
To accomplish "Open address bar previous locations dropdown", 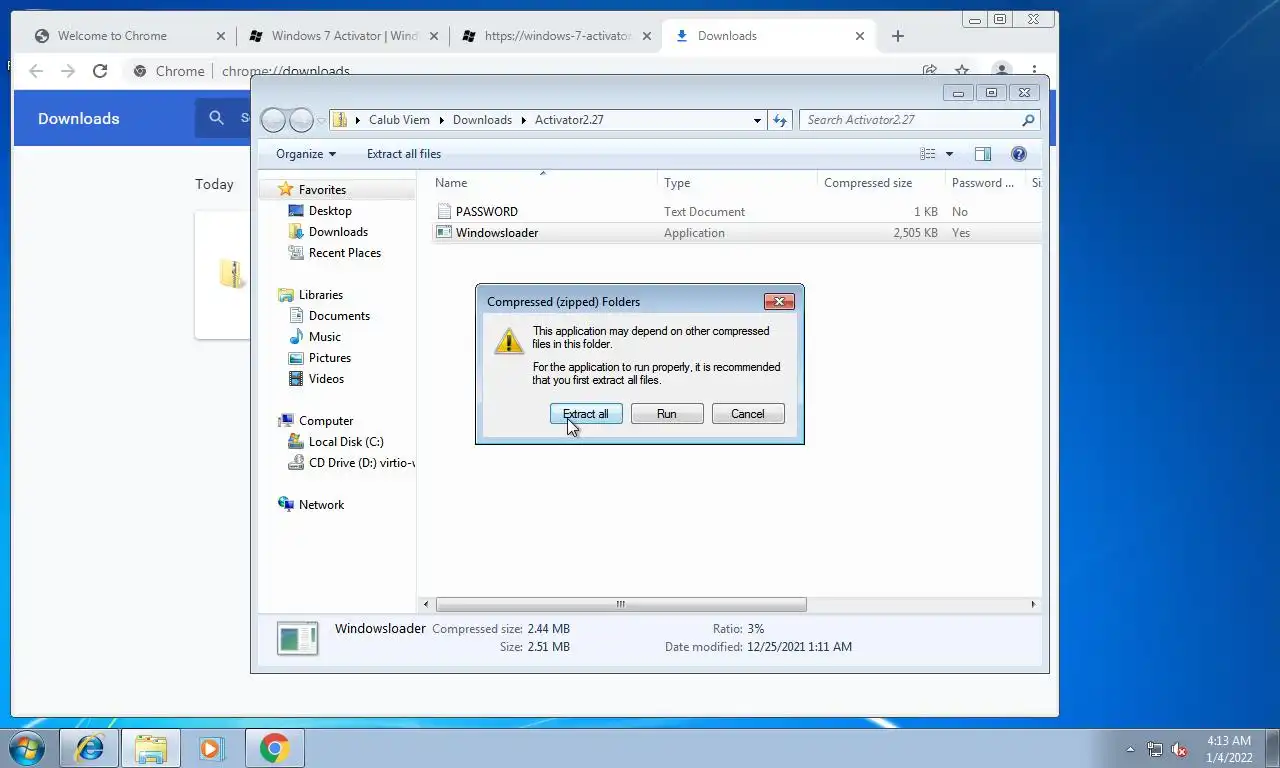I will [x=757, y=120].
